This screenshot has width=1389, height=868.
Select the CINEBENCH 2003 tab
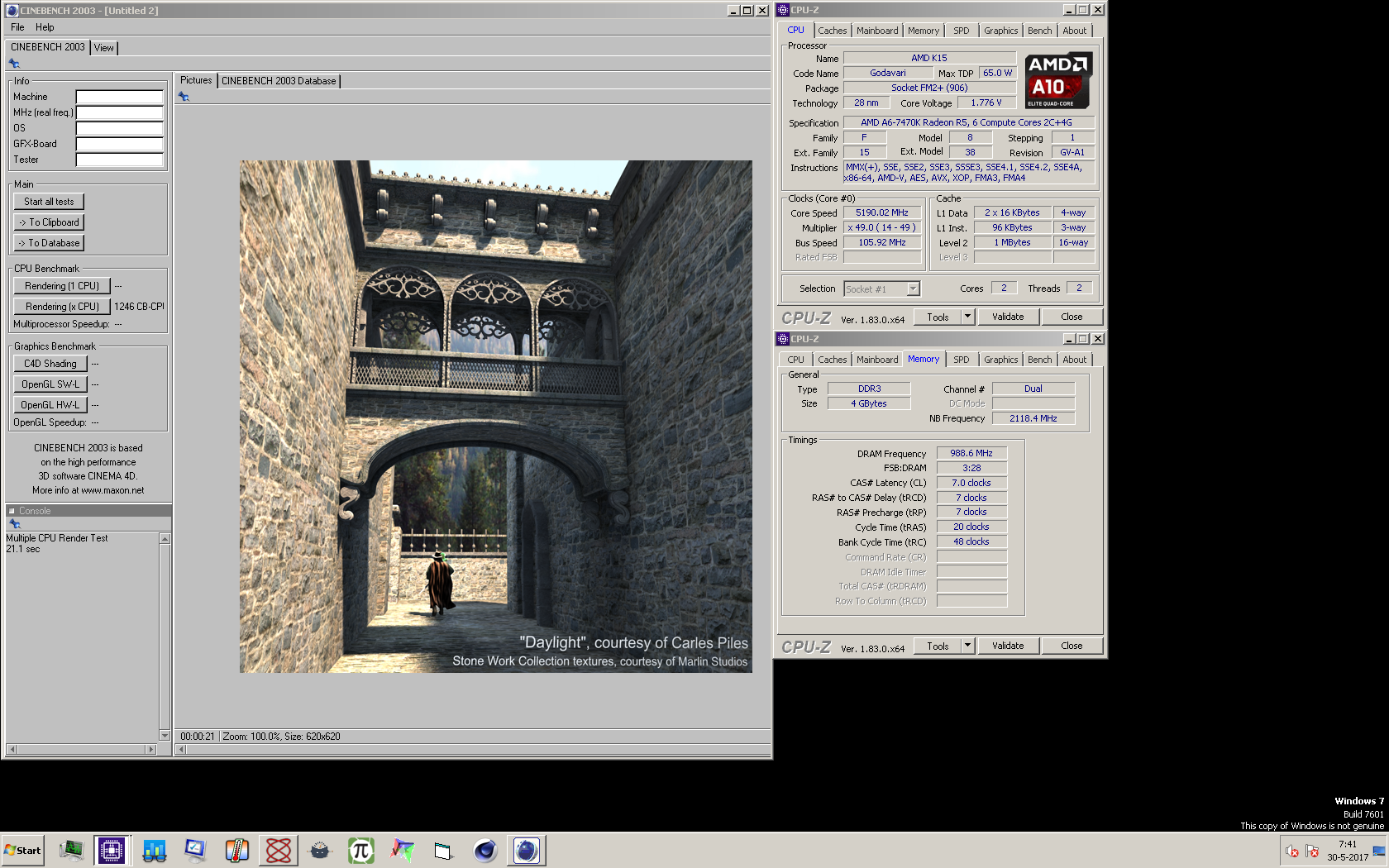pyautogui.click(x=48, y=47)
